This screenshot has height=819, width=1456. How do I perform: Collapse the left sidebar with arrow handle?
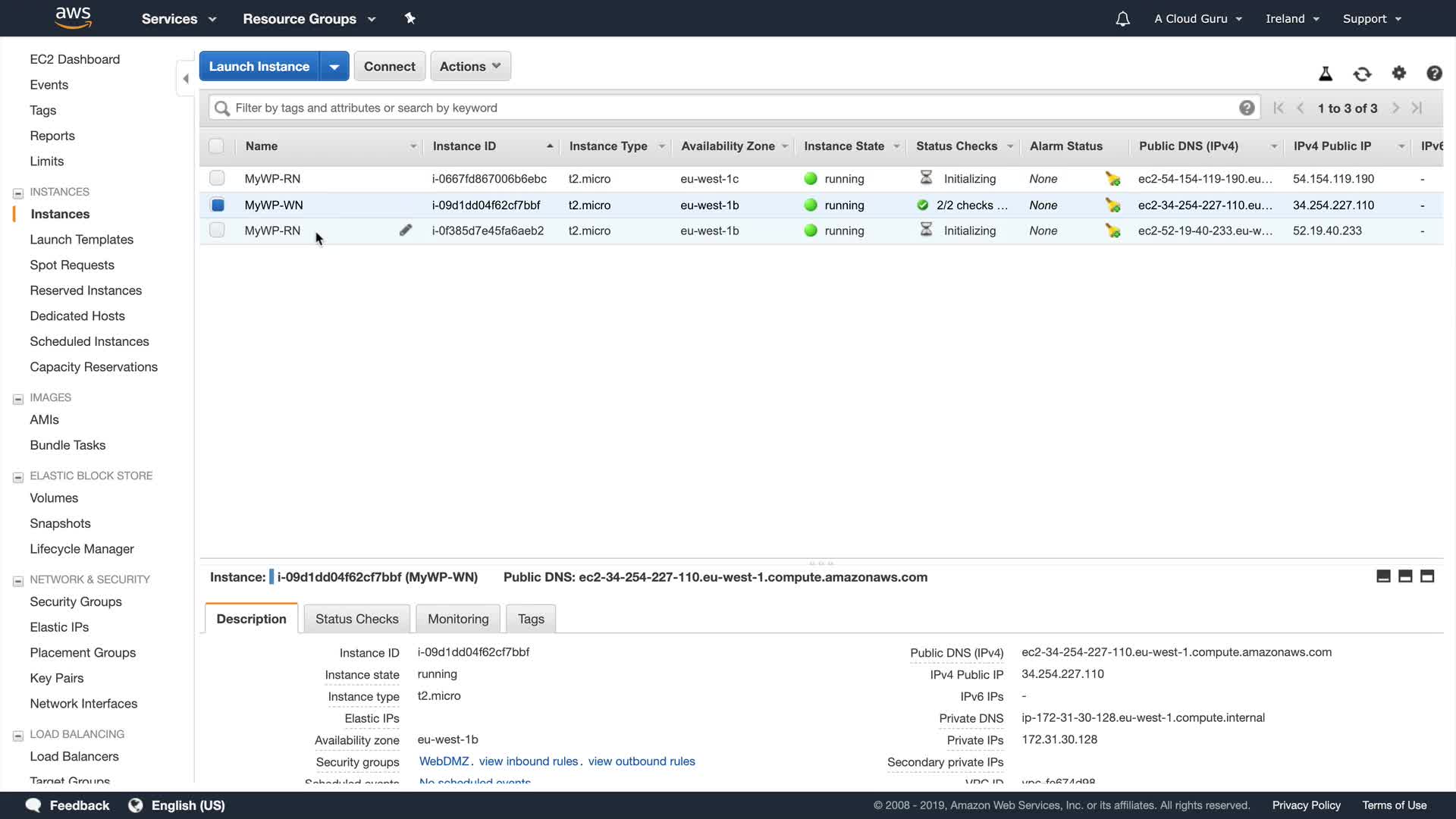[x=186, y=79]
